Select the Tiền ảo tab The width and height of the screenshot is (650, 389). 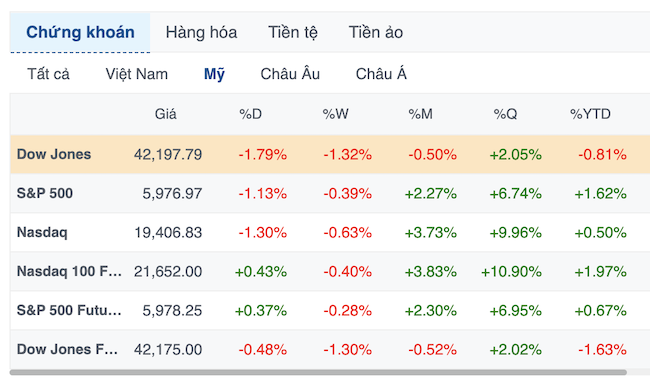(376, 32)
